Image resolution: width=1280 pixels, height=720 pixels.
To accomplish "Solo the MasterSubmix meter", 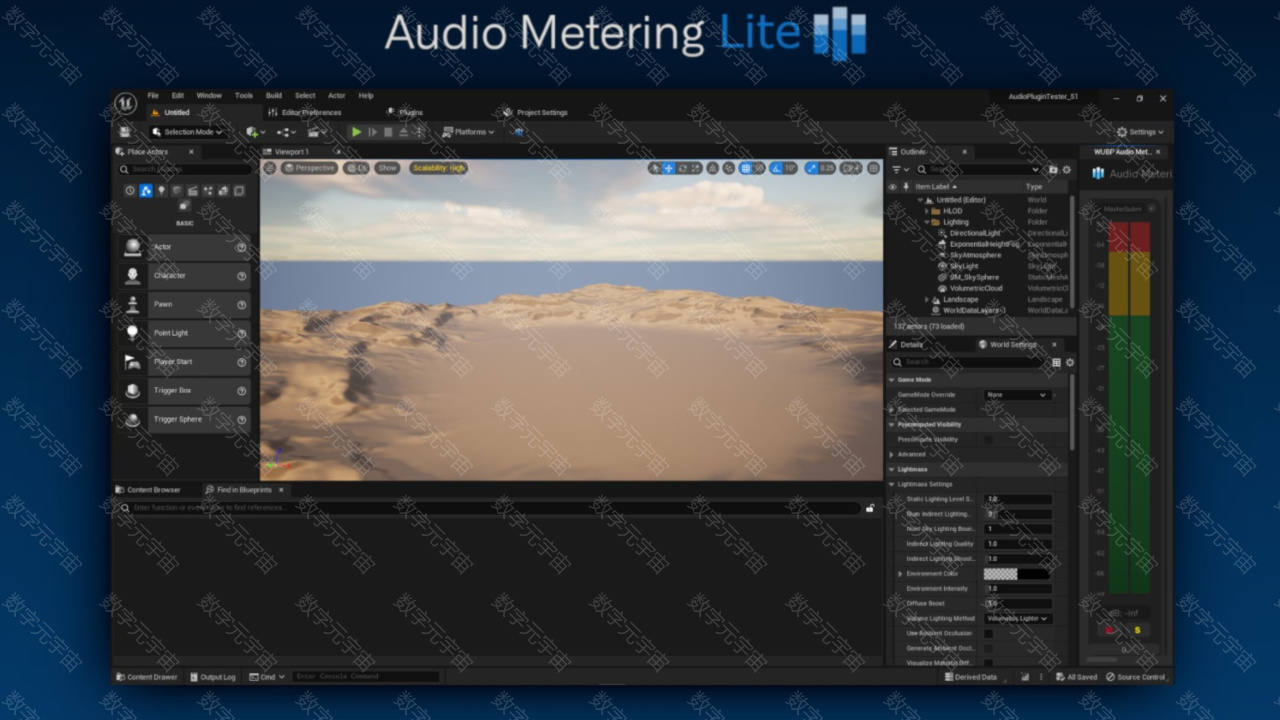I will click(x=1137, y=630).
